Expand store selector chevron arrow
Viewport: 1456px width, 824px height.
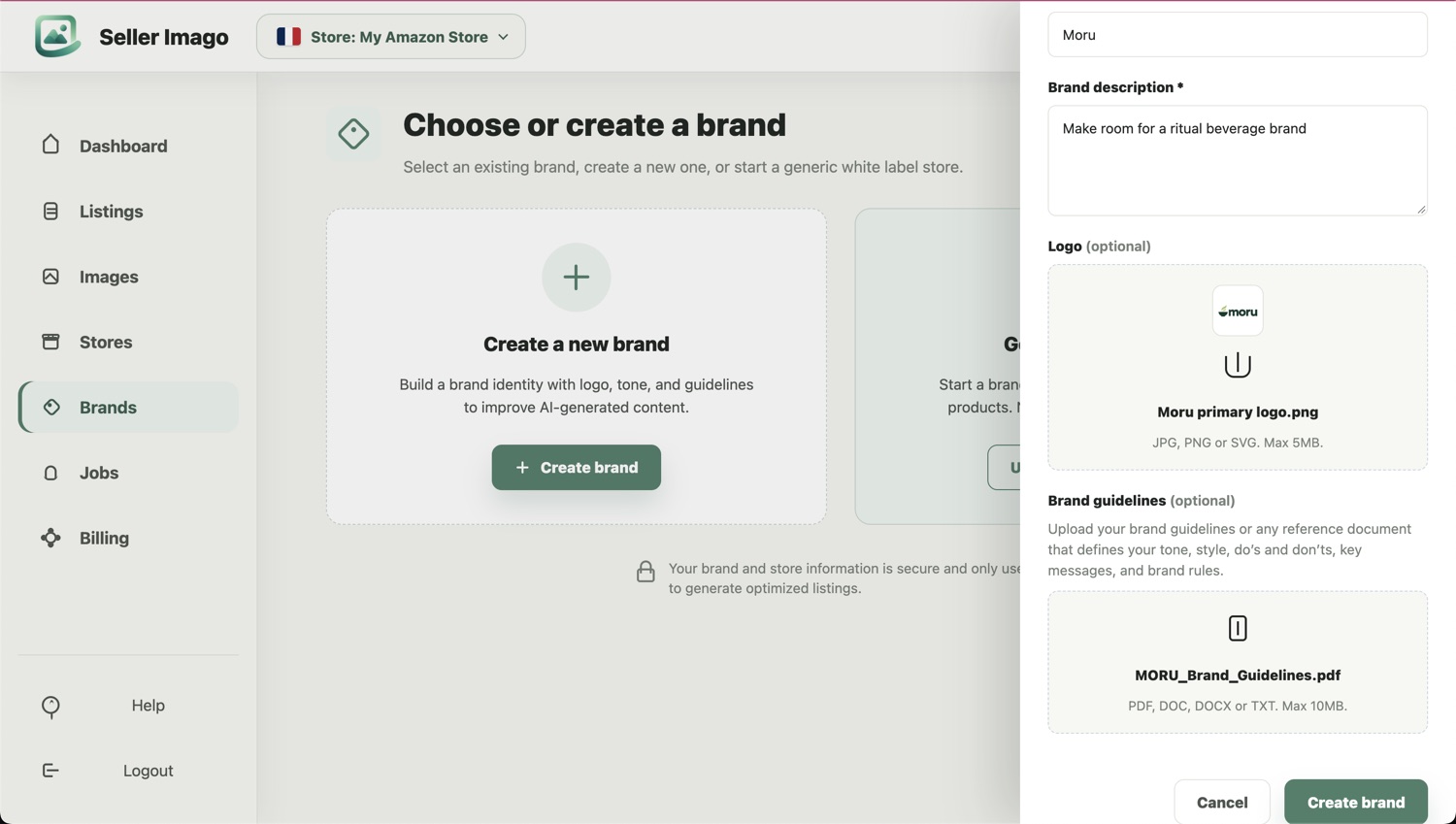(x=504, y=37)
